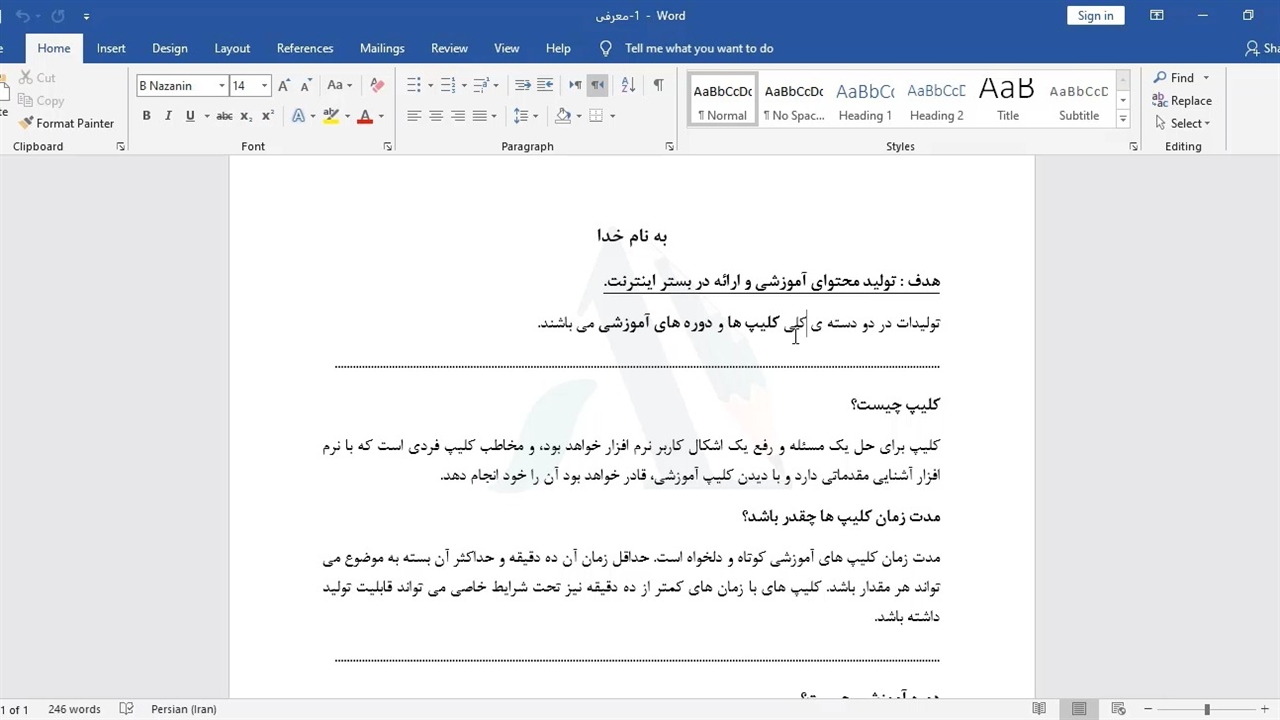The height and width of the screenshot is (720, 1280).
Task: Click the zoom slider handle
Action: click(1207, 709)
